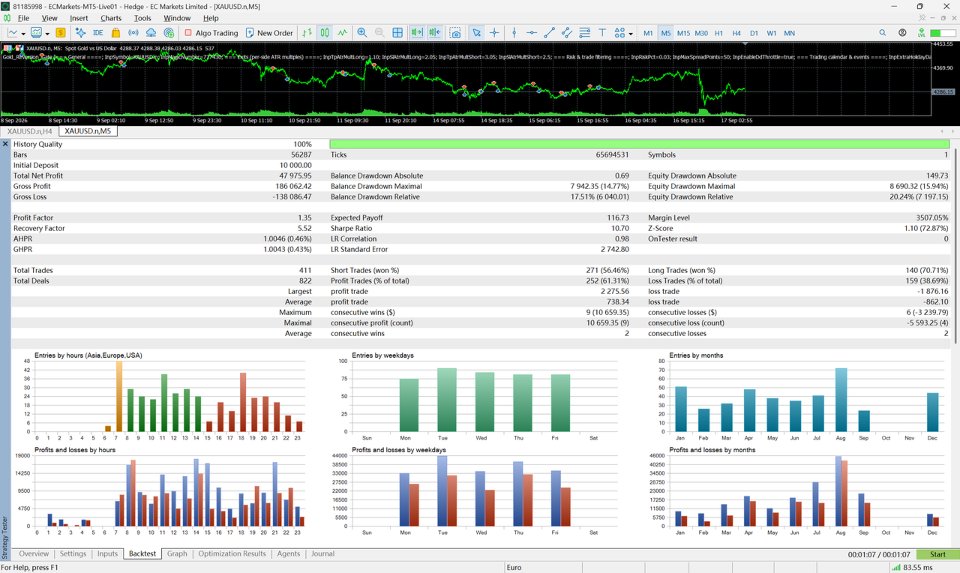Select the M15 timeframe
The width and height of the screenshot is (960, 573).
tap(683, 33)
